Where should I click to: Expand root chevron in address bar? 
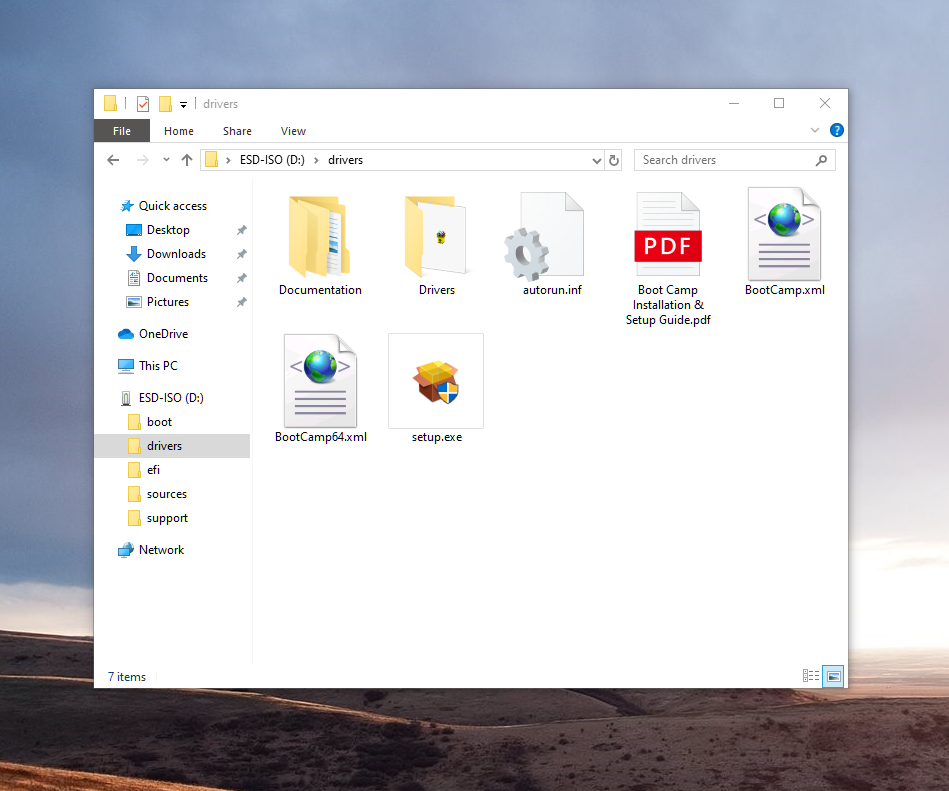[x=228, y=160]
